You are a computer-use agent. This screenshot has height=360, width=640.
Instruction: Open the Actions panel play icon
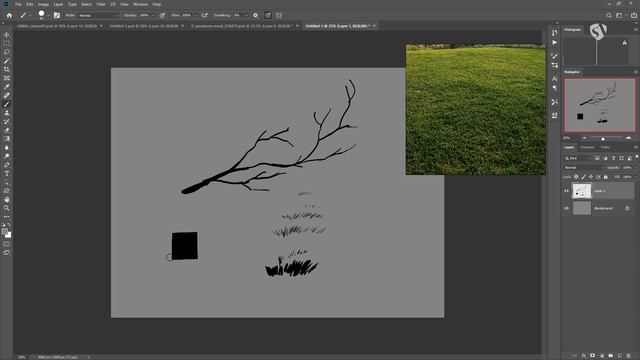[x=554, y=42]
